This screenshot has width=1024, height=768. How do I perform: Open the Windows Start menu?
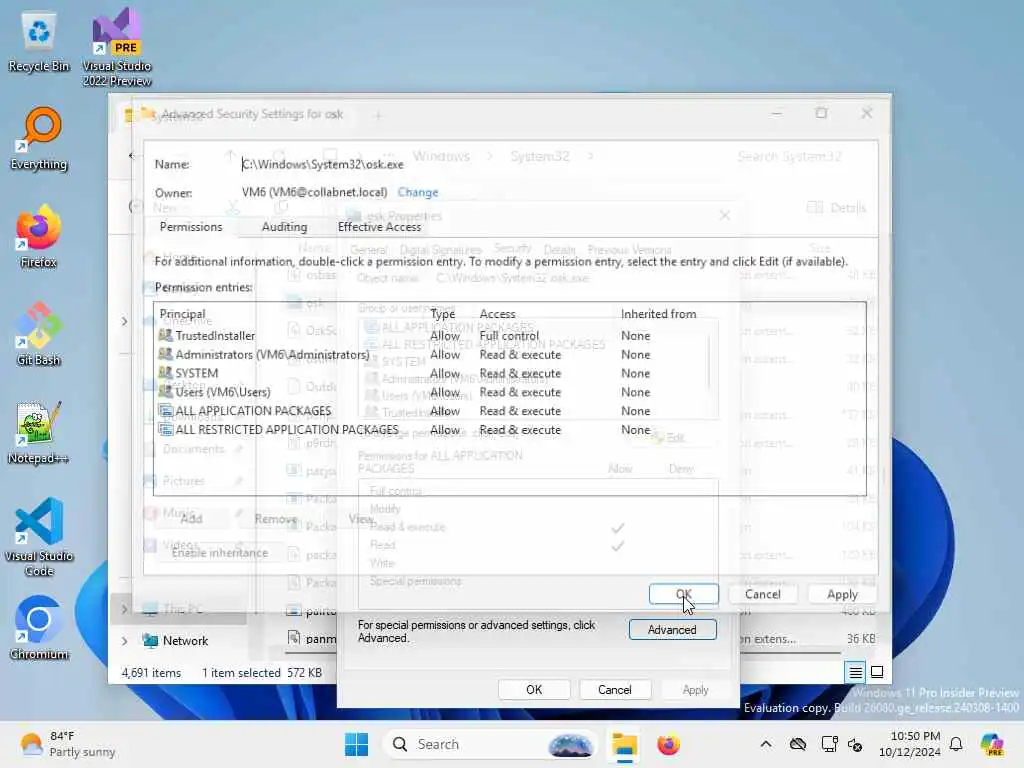pos(357,744)
